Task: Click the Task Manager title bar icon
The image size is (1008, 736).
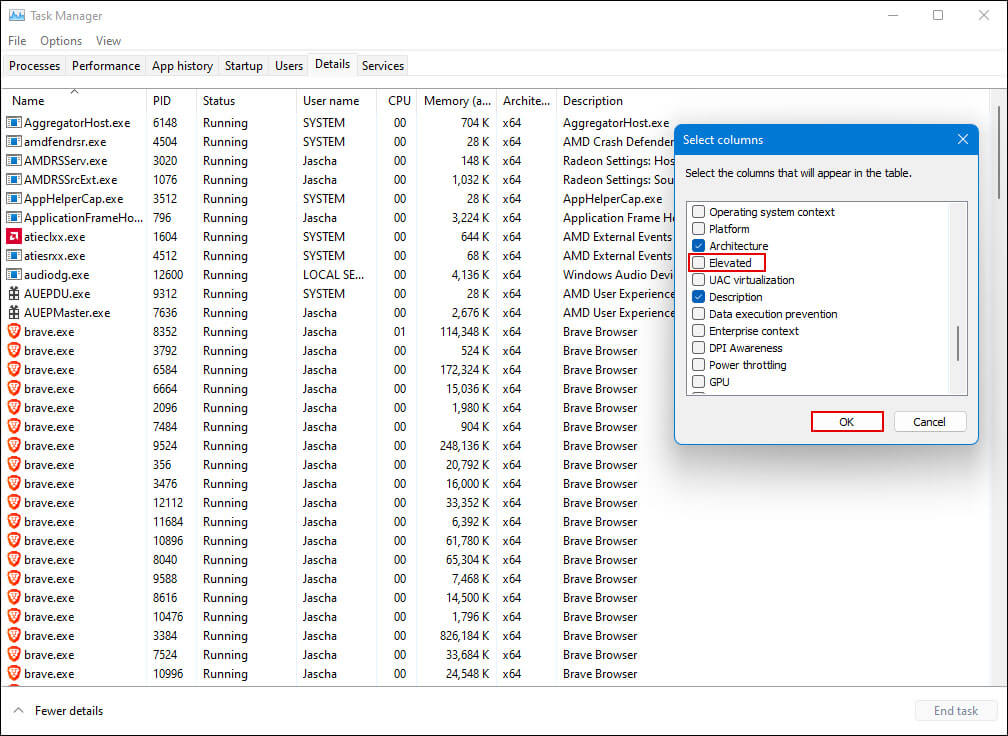Action: click(17, 15)
